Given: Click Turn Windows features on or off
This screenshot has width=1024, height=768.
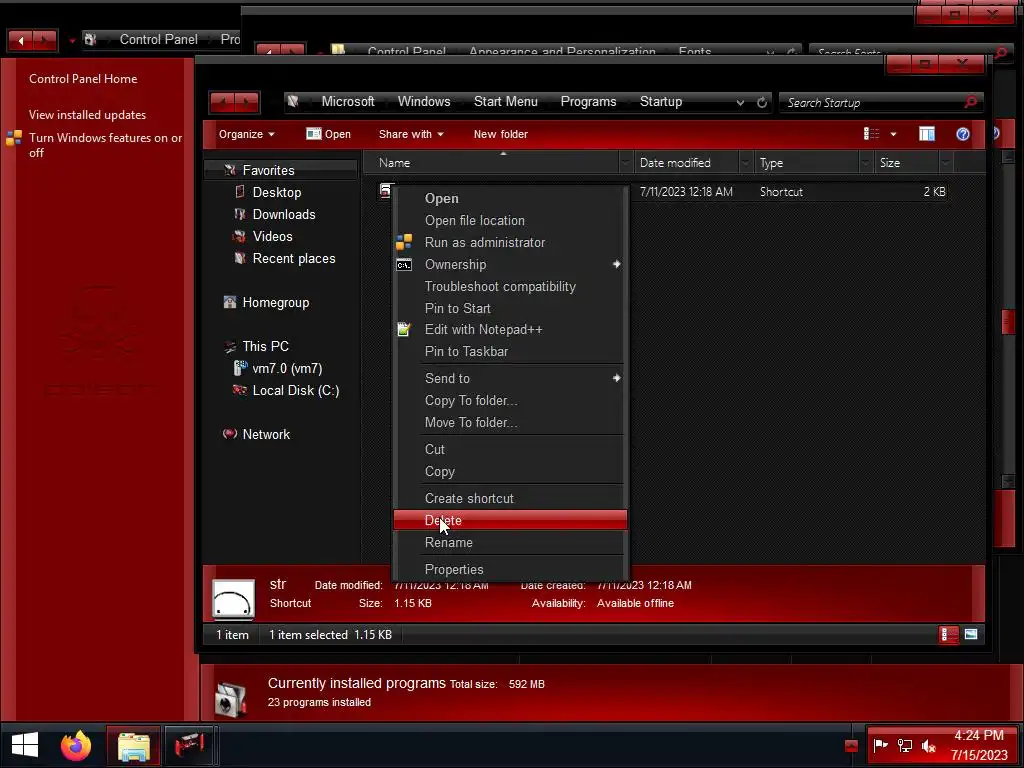Looking at the screenshot, I should (105, 145).
